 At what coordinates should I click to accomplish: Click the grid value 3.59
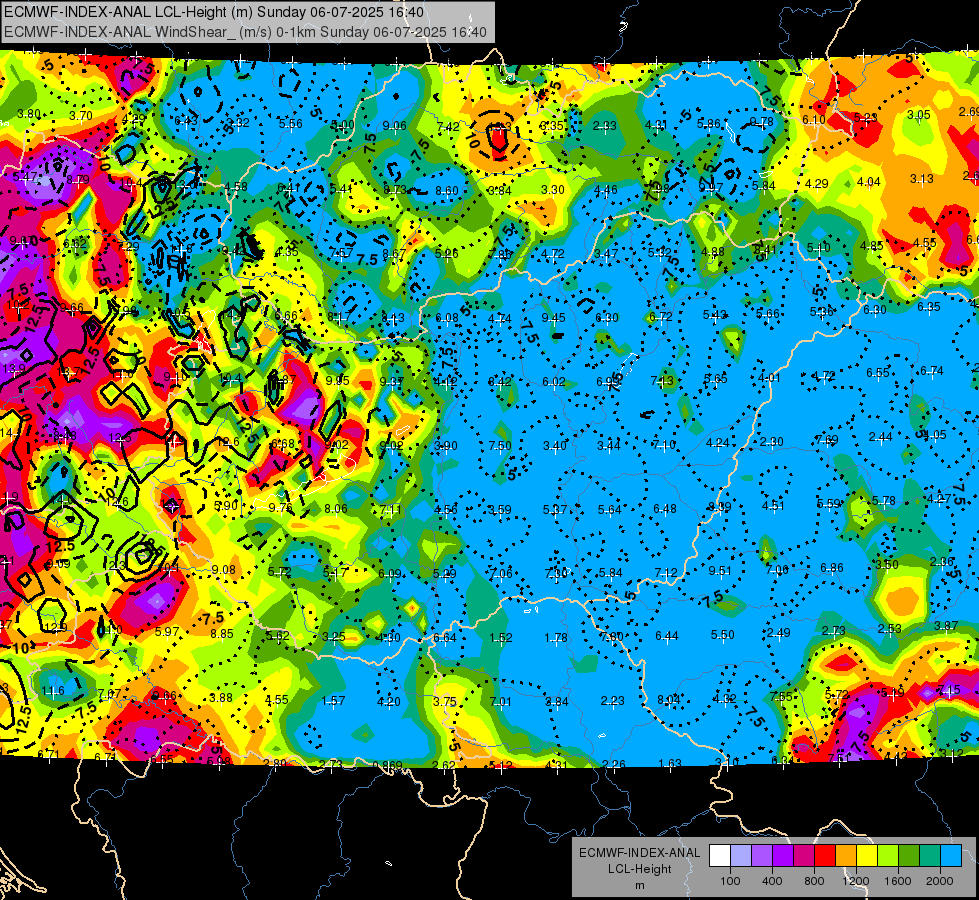point(500,510)
